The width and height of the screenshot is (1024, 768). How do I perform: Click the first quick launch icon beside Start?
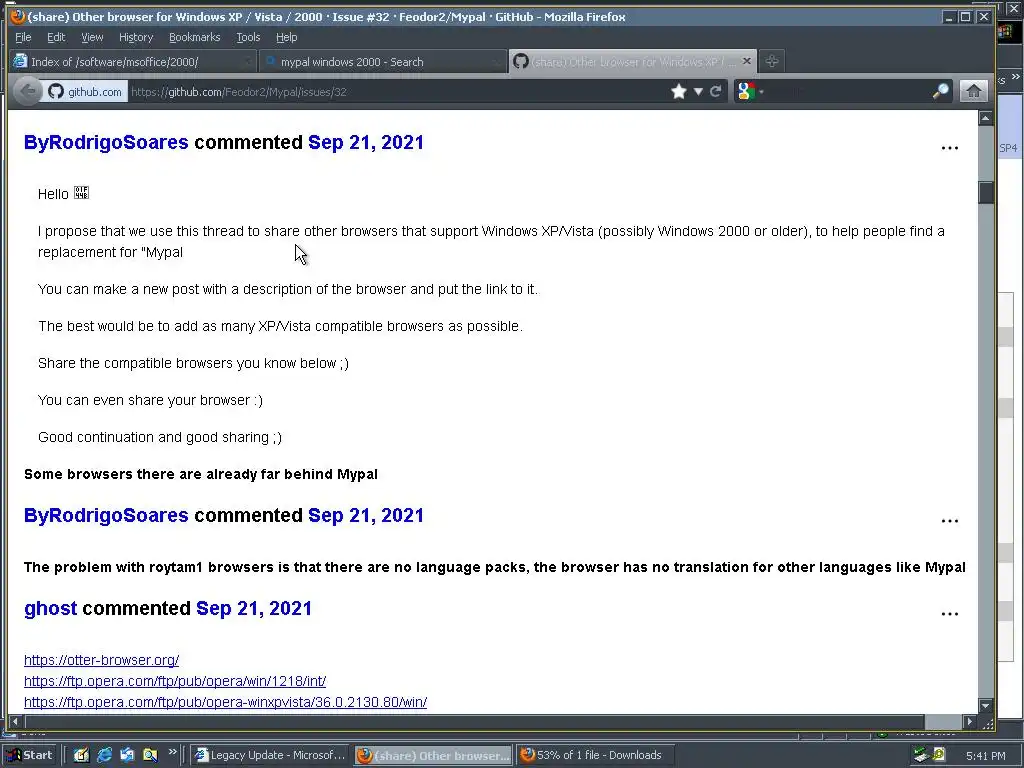(x=81, y=755)
